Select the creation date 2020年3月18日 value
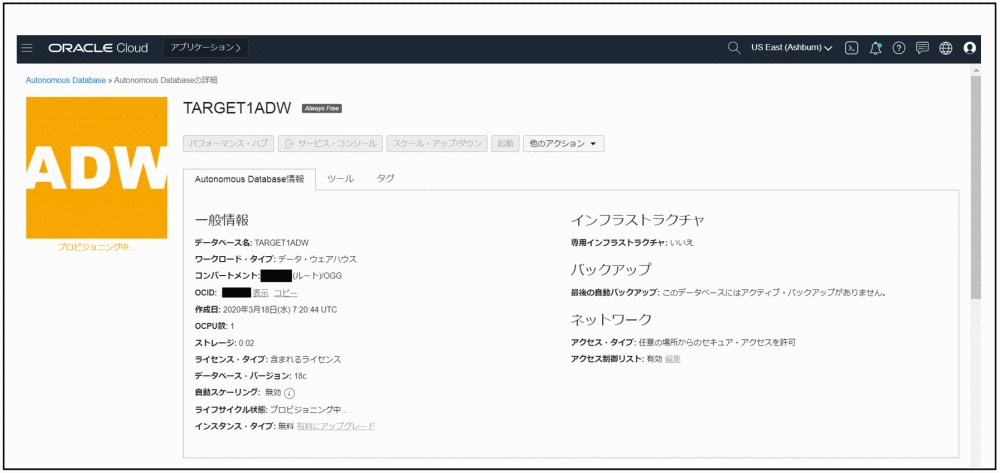 279,310
